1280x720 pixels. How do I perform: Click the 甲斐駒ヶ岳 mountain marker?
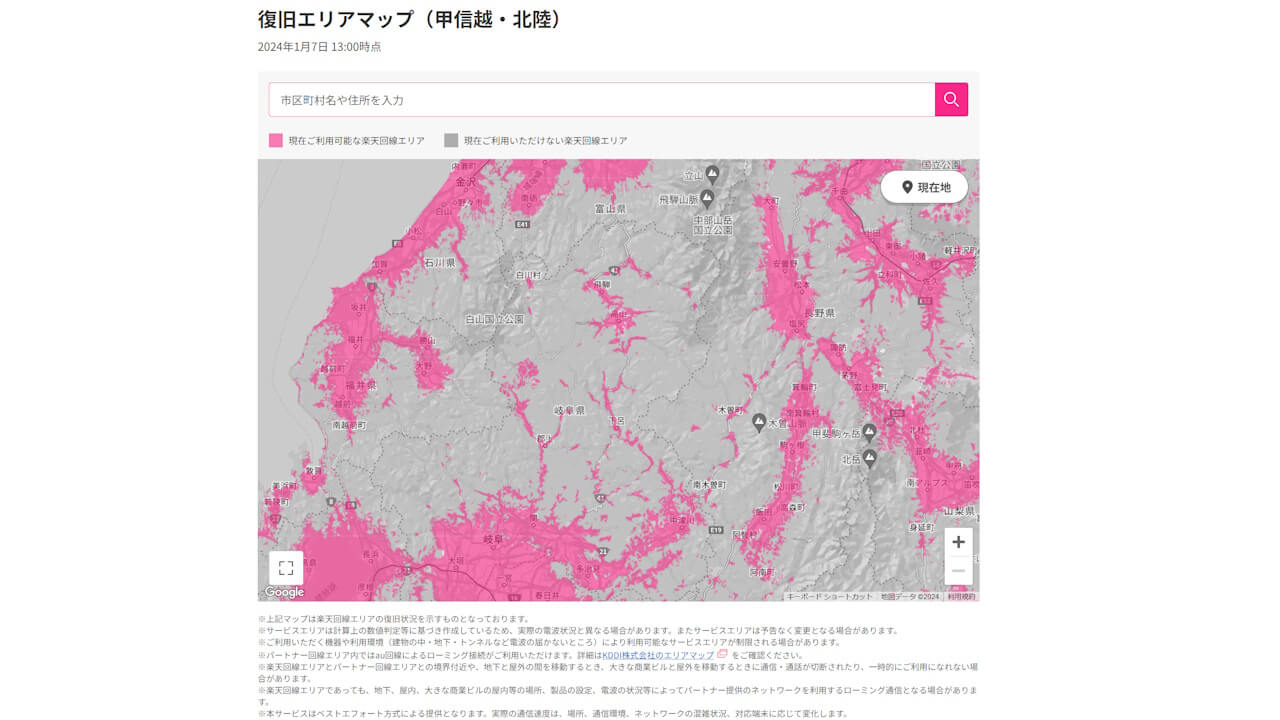[x=869, y=431]
